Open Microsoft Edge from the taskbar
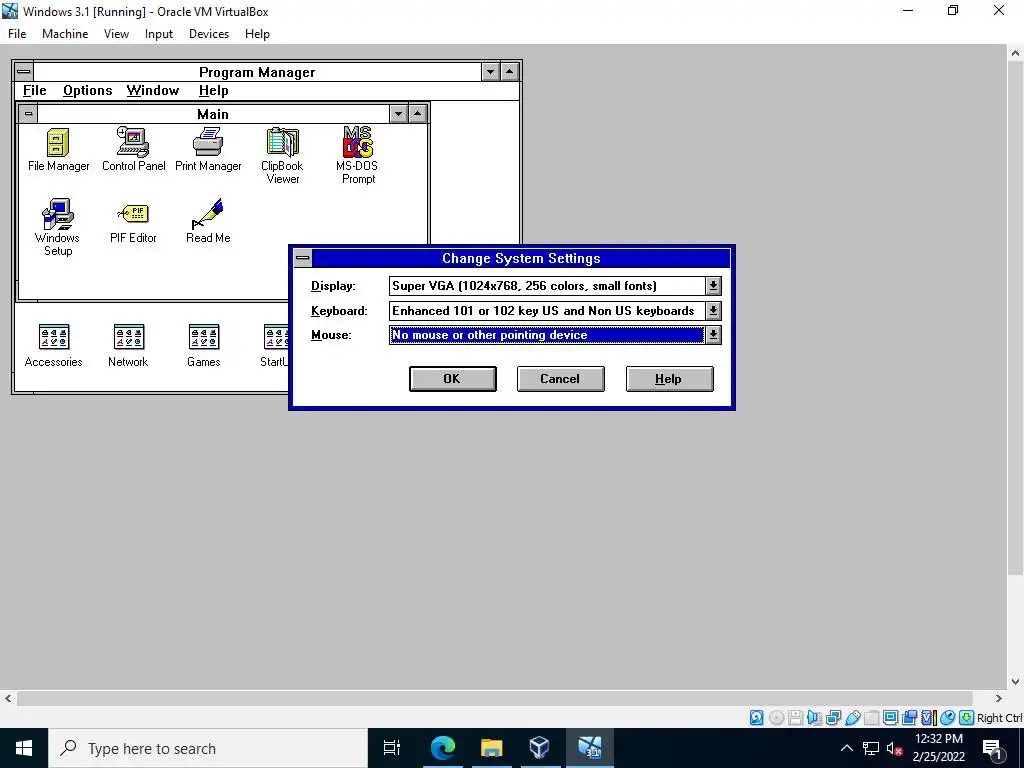Image resolution: width=1024 pixels, height=768 pixels. [442, 748]
